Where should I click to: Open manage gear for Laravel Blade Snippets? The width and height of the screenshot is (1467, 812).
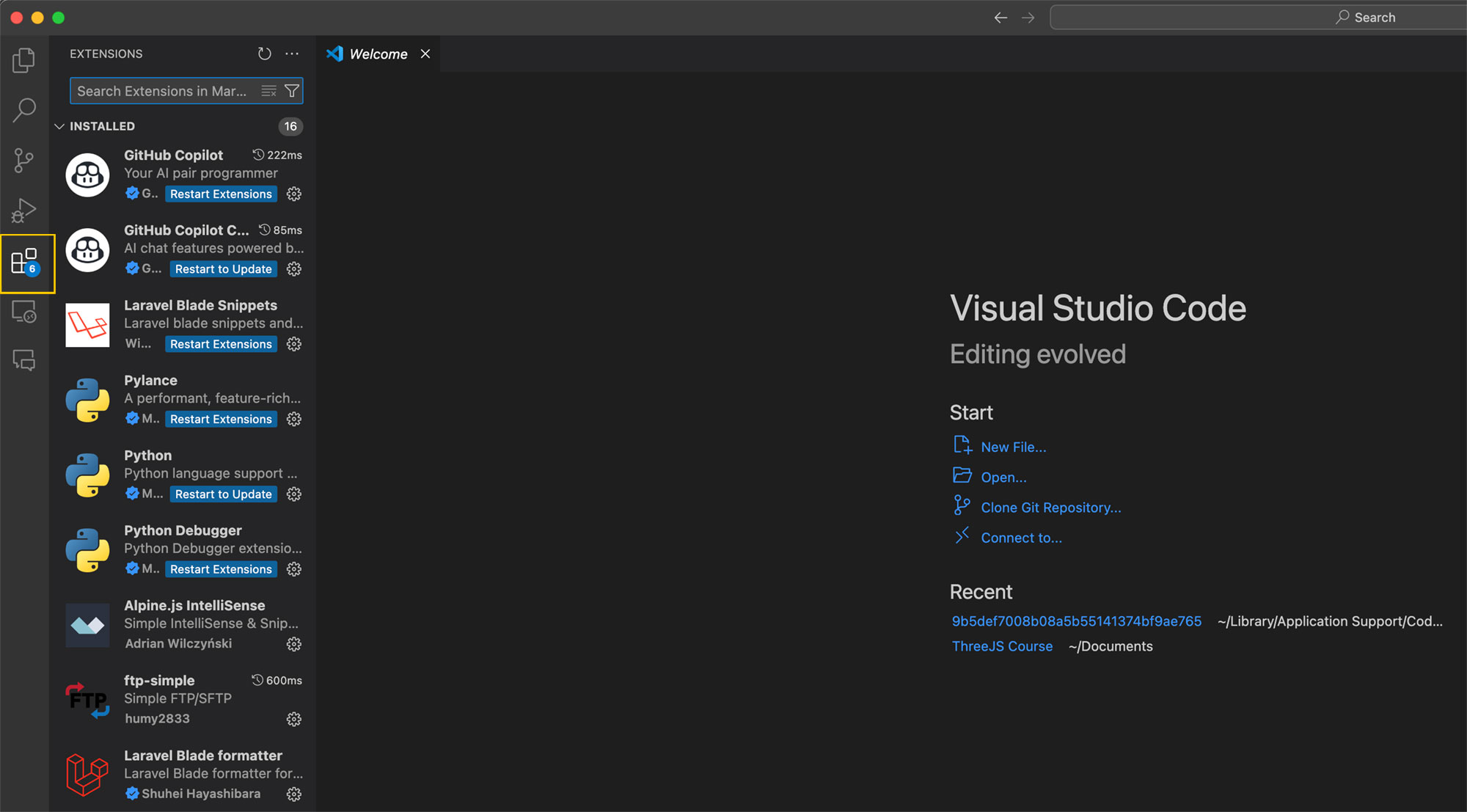294,344
